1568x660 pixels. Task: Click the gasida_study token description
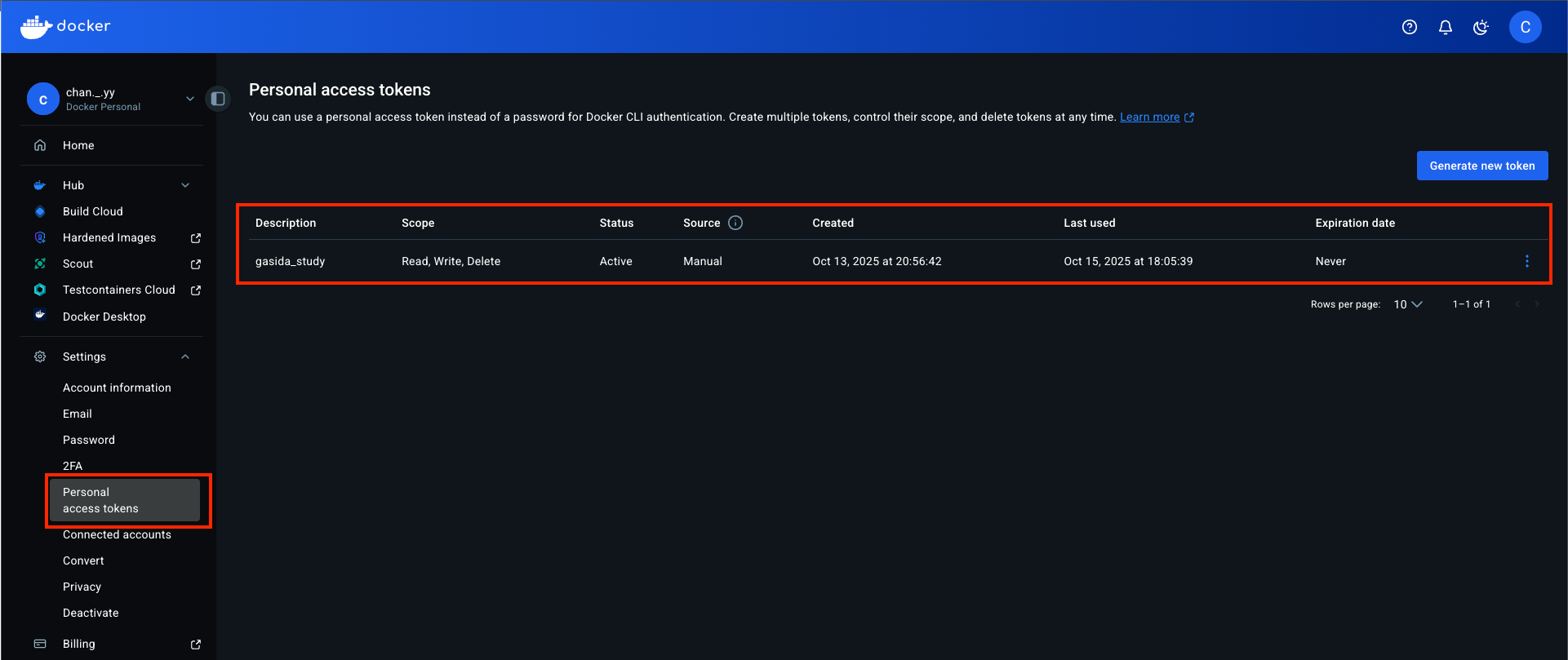290,261
